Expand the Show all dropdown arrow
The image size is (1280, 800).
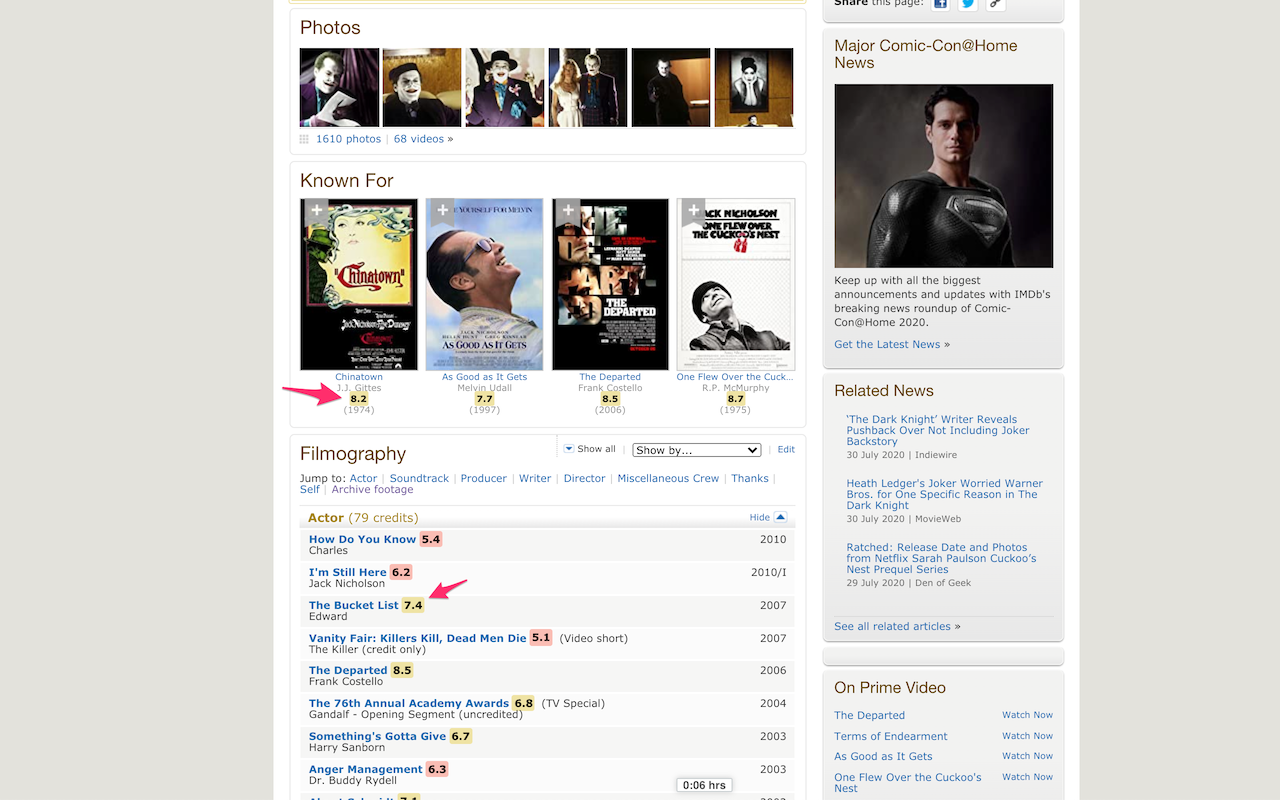567,448
